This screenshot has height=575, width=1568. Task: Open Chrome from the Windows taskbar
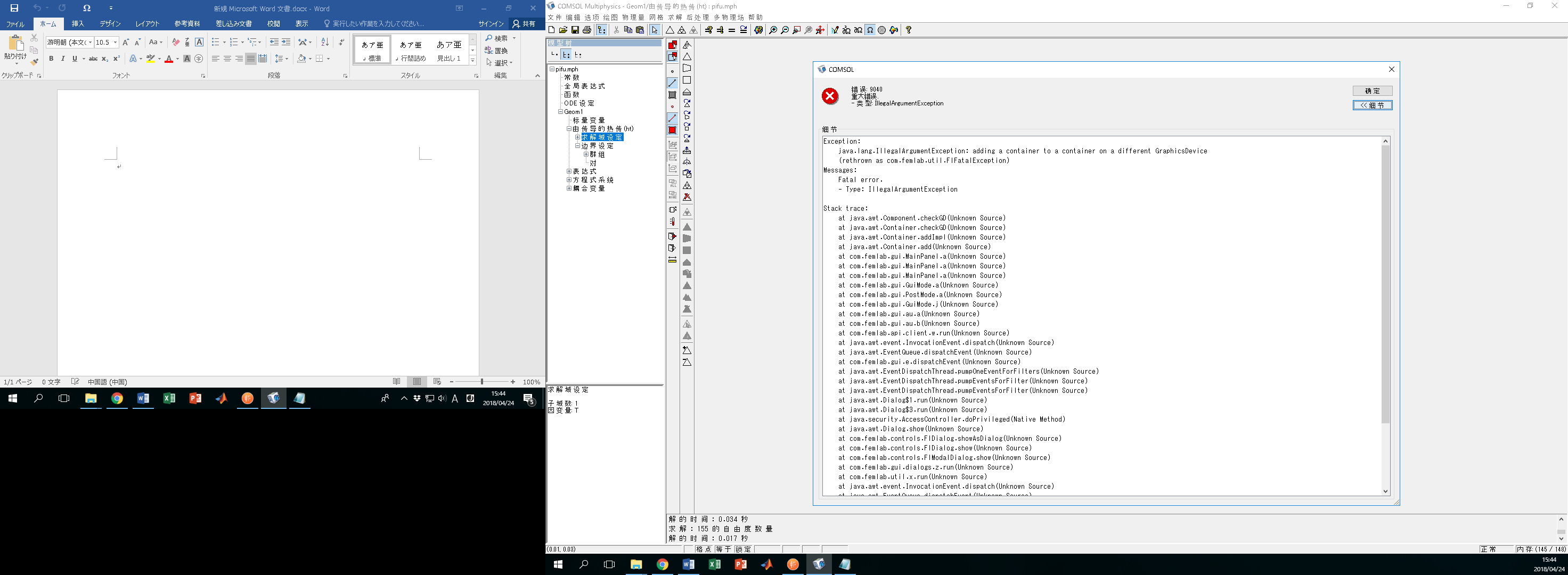[117, 399]
